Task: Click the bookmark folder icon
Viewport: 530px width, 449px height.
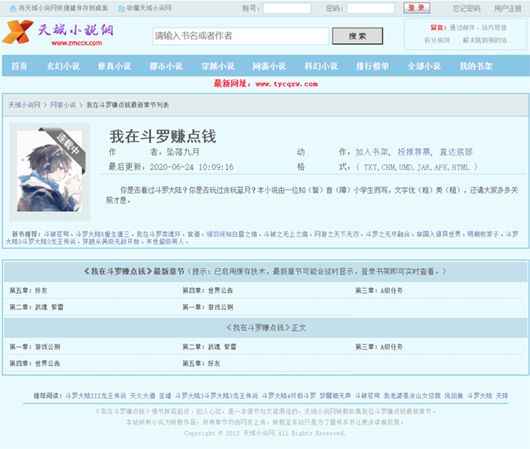Action: [122, 8]
